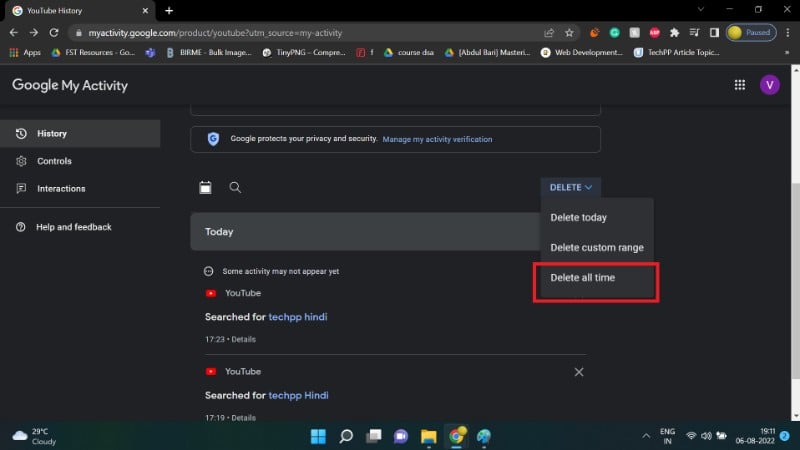The width and height of the screenshot is (800, 450).
Task: Open the Extensions puzzle piece icon
Action: pos(674,33)
